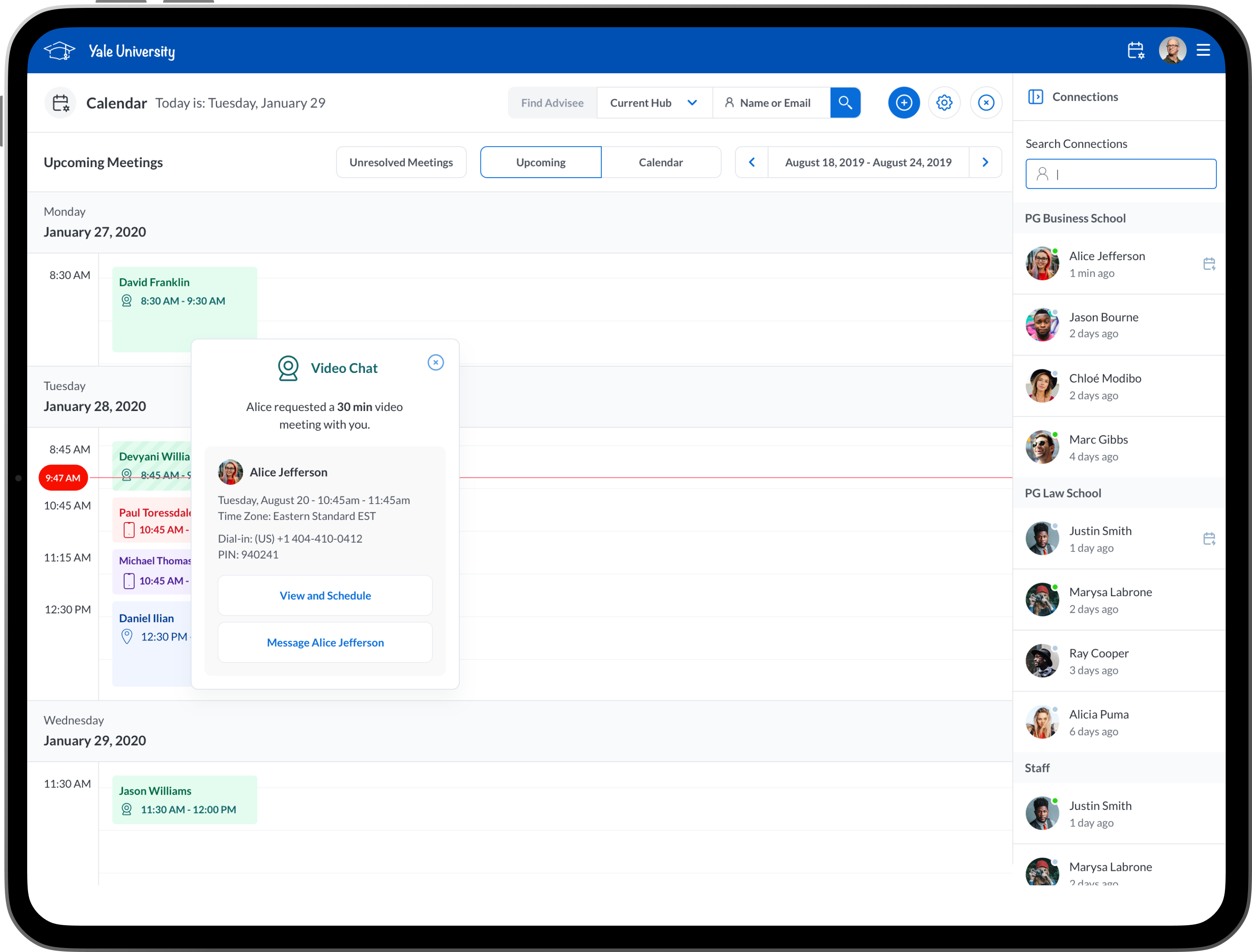The width and height of the screenshot is (1252, 952).
Task: Open the hamburger menu in top bar
Action: coord(1203,50)
